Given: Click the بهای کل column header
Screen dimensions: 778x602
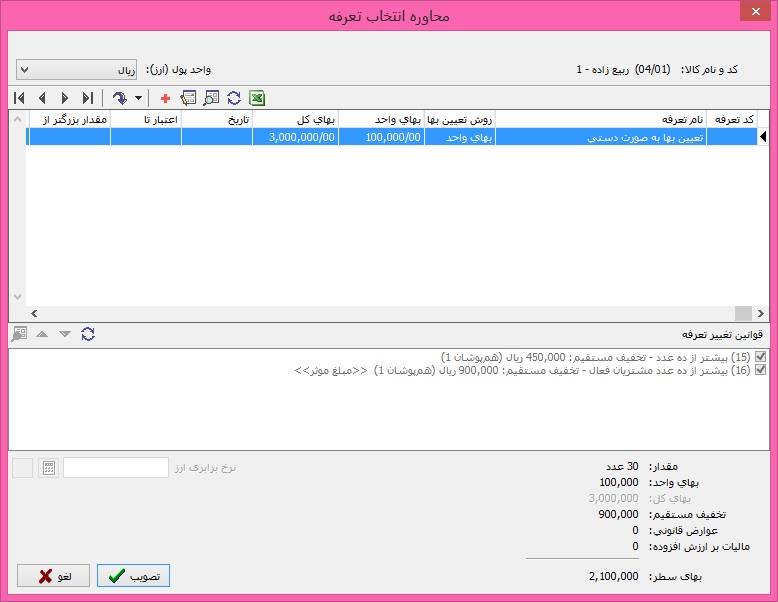Looking at the screenshot, I should [x=295, y=119].
